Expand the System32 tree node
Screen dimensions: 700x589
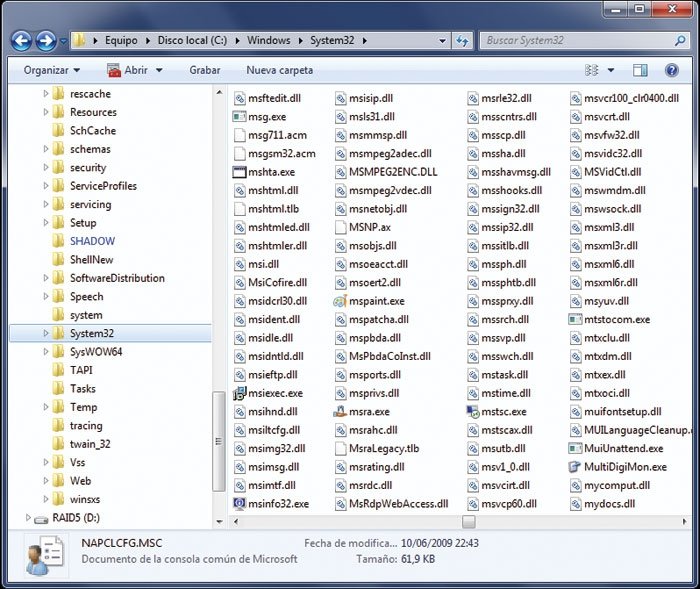click(46, 333)
